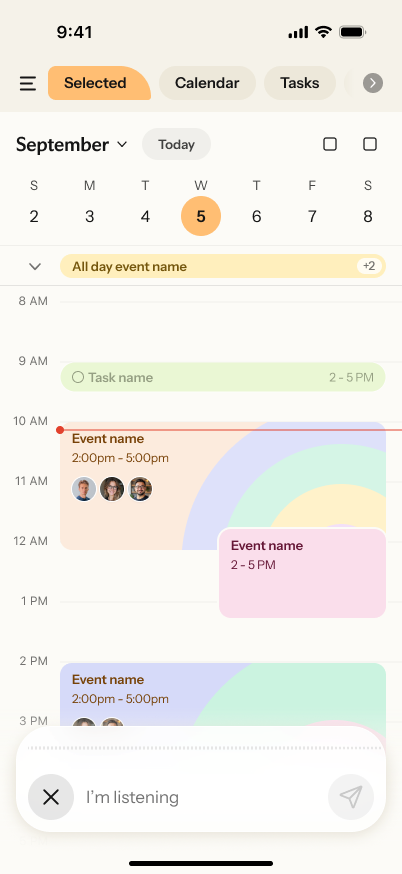
Task: Select Tuesday the 4th
Action: [x=145, y=216]
